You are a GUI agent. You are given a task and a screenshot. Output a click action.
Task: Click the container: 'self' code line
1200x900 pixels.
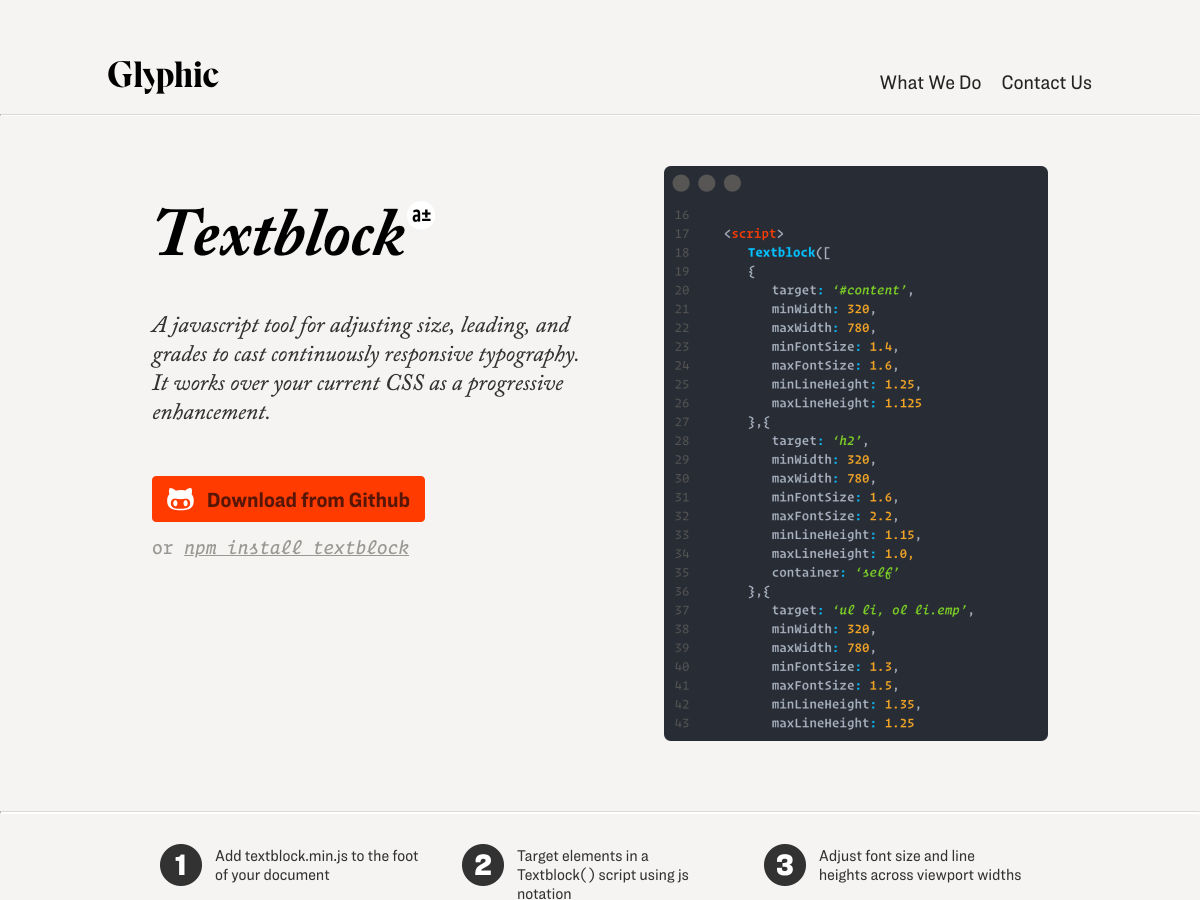pos(835,573)
